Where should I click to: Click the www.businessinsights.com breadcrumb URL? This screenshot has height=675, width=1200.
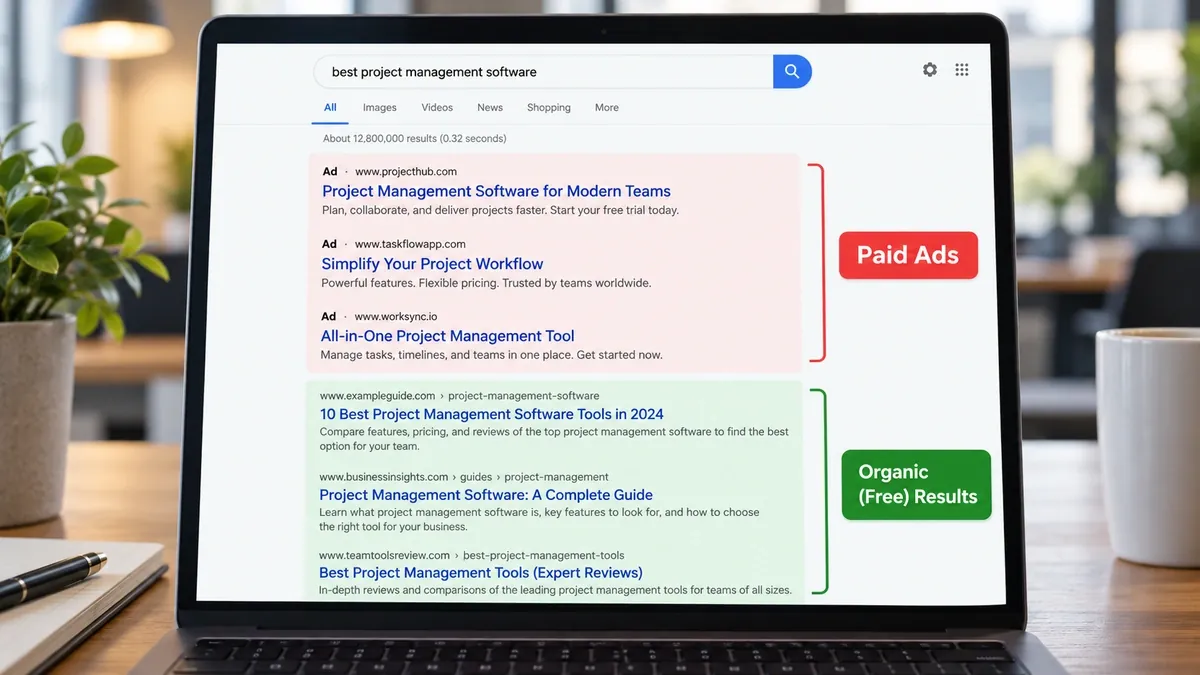(464, 477)
